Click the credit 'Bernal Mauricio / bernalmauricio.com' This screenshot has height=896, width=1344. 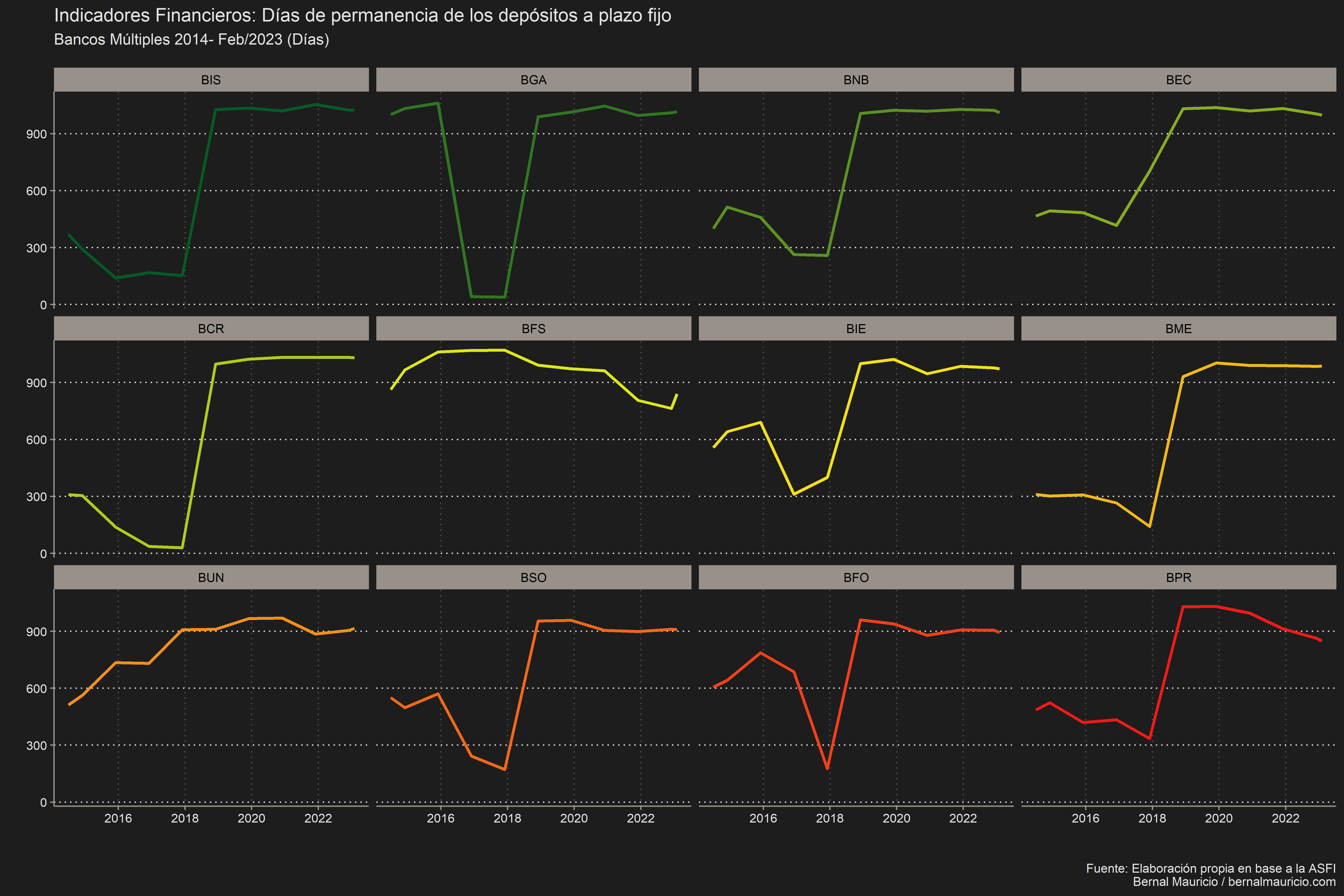click(x=1234, y=882)
